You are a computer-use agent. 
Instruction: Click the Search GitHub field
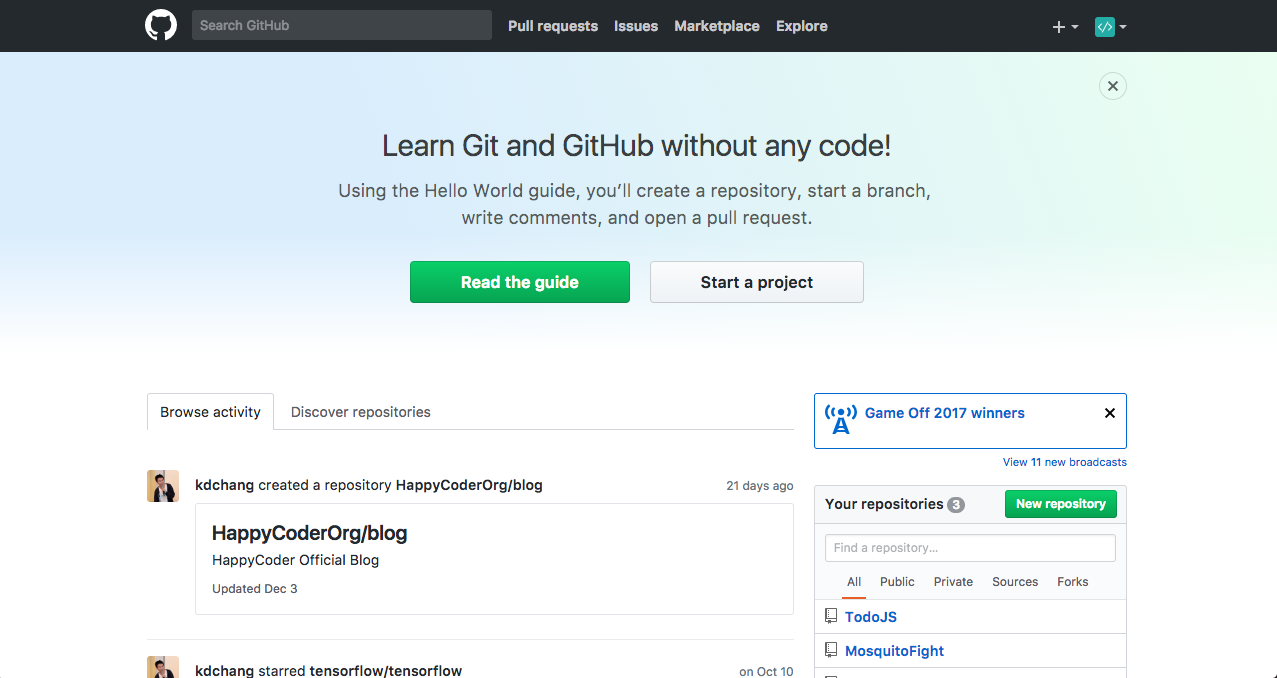340,25
